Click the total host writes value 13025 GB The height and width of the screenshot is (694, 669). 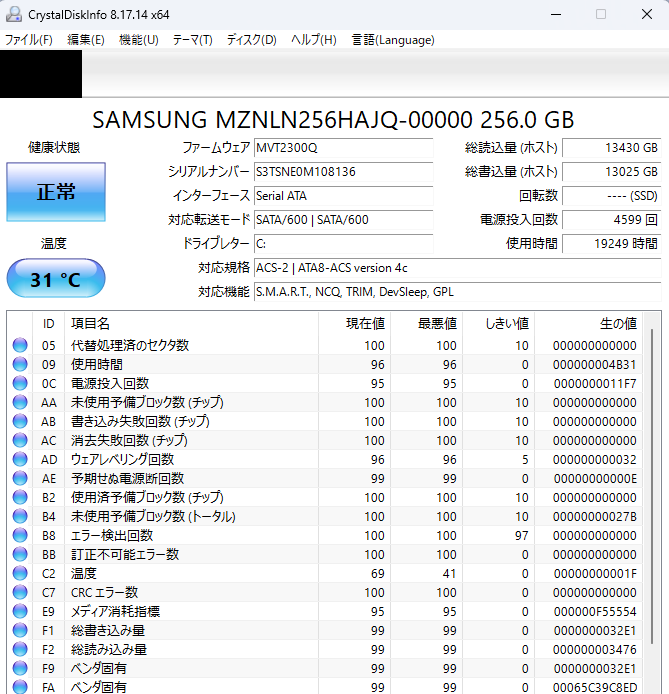pyautogui.click(x=611, y=172)
